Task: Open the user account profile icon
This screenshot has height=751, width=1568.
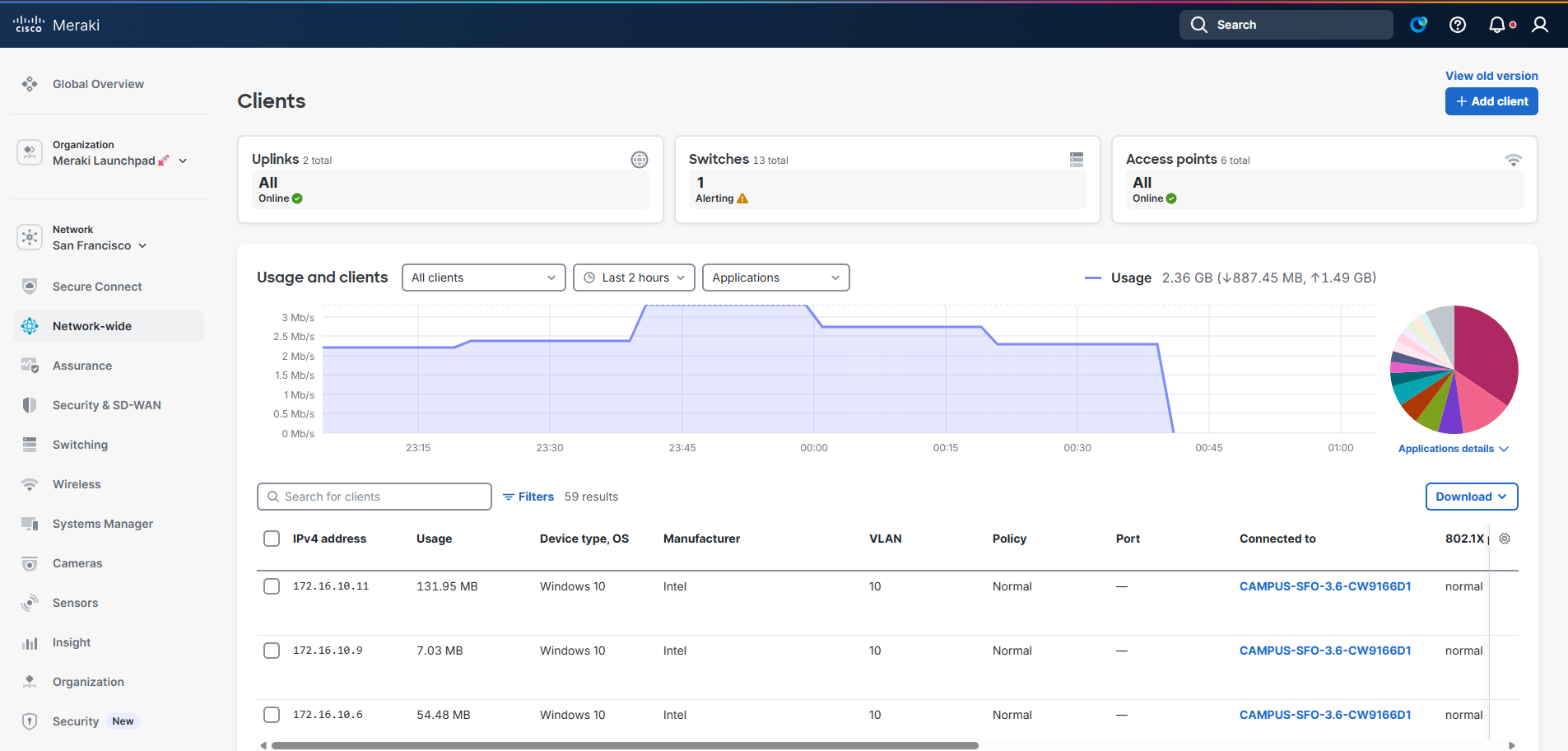Action: [1539, 25]
